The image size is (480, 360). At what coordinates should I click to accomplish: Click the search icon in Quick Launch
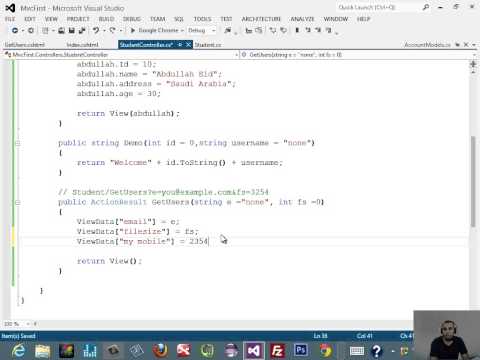pos(426,7)
